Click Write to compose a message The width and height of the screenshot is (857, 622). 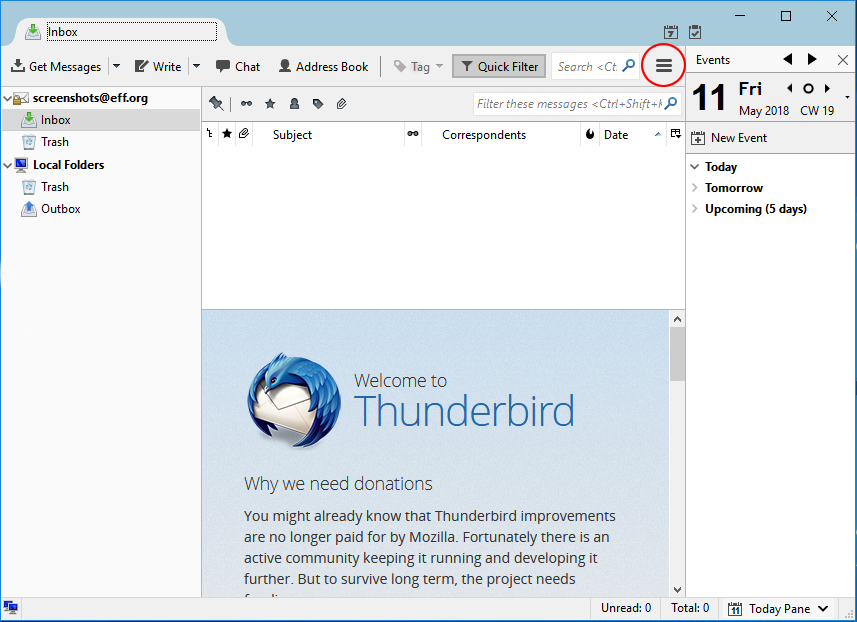pyautogui.click(x=158, y=67)
